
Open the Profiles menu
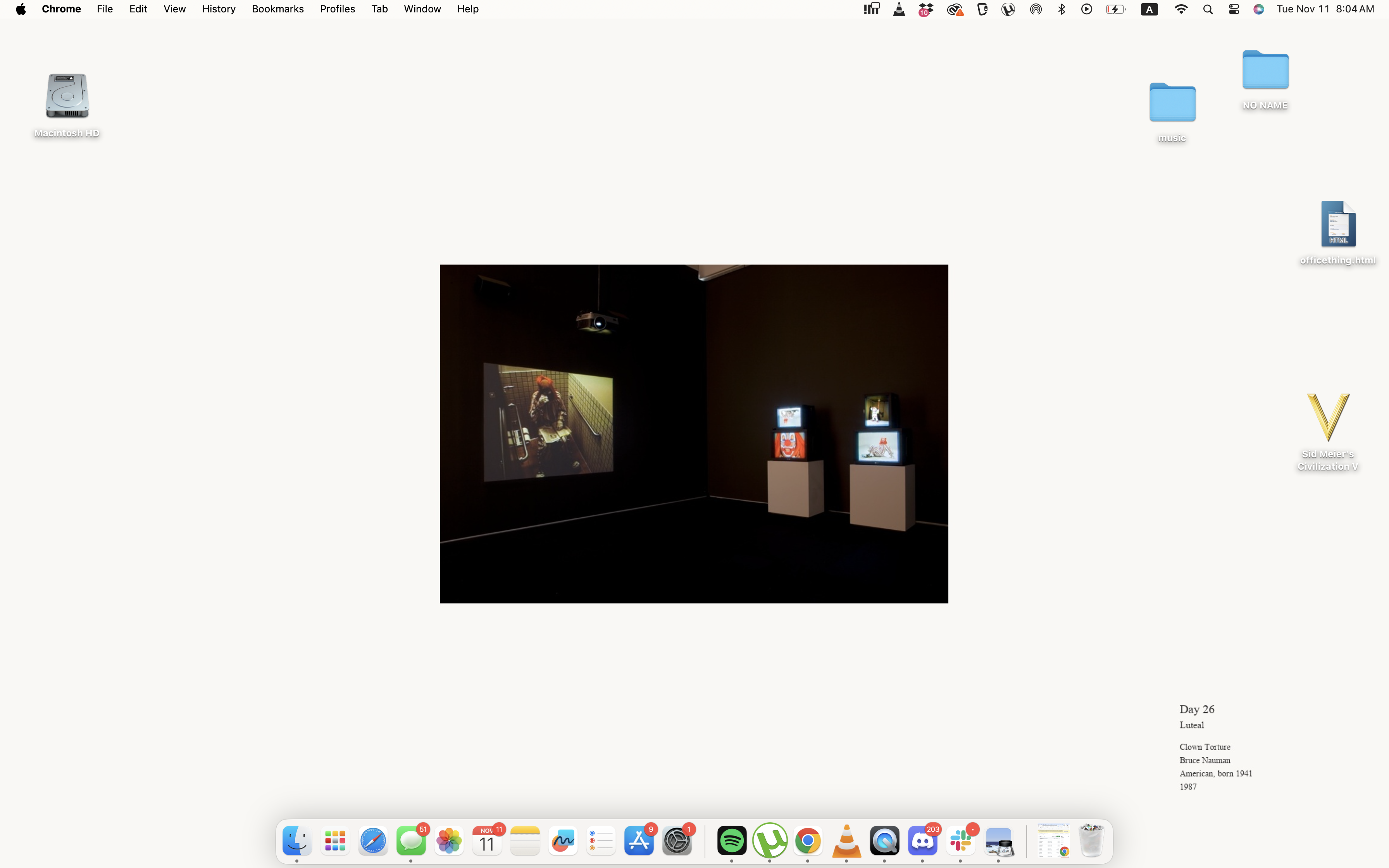pos(338,9)
